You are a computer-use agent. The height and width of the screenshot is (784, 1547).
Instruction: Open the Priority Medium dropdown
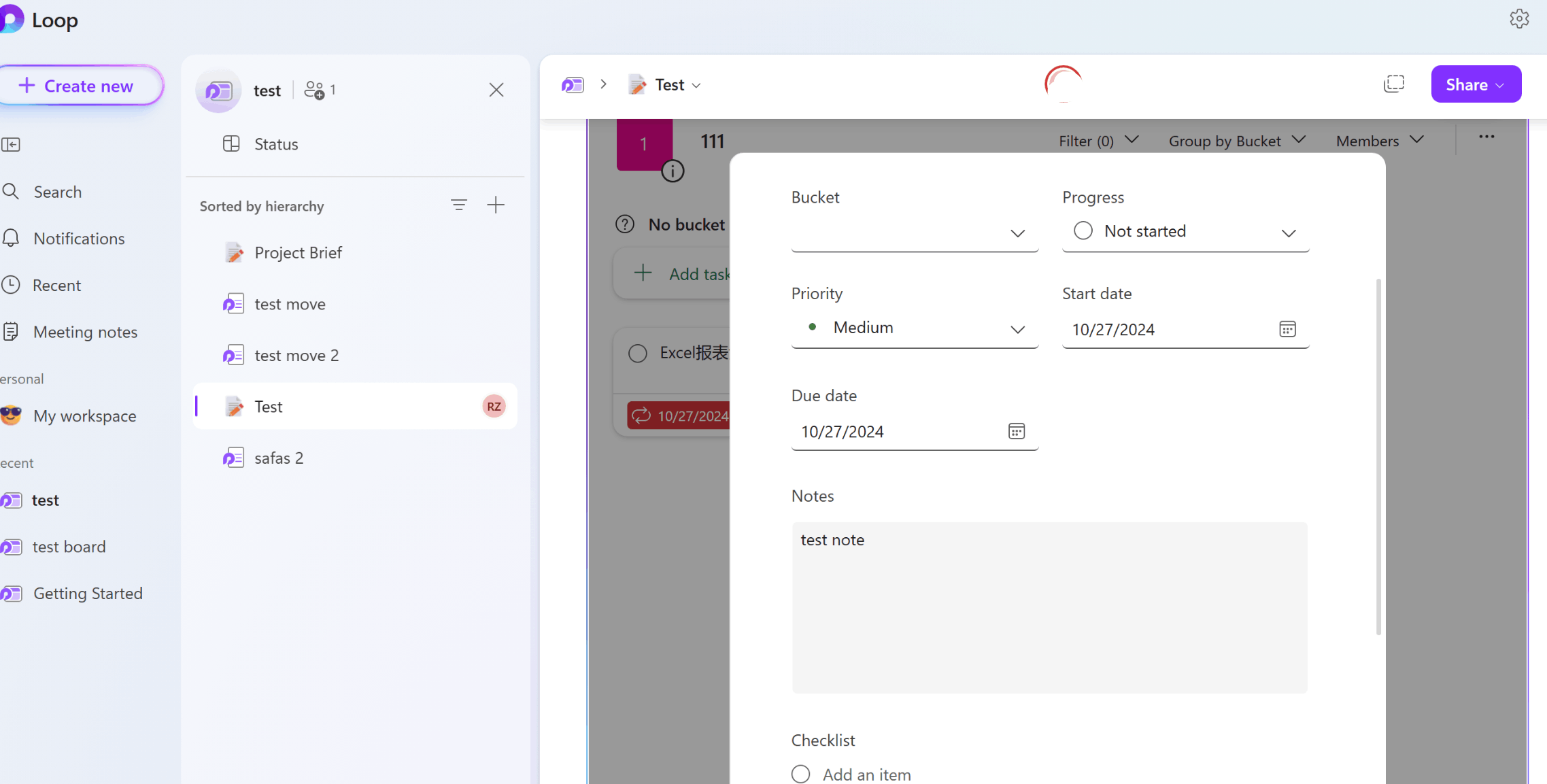(914, 328)
